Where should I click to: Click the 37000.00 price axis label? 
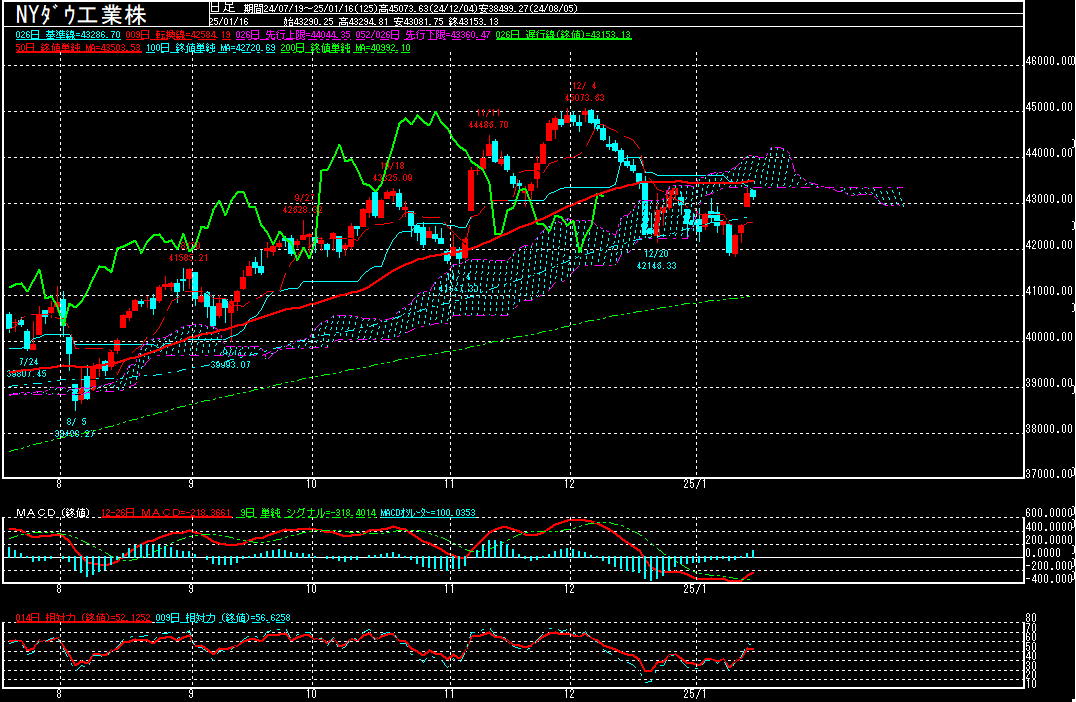(x=1050, y=473)
